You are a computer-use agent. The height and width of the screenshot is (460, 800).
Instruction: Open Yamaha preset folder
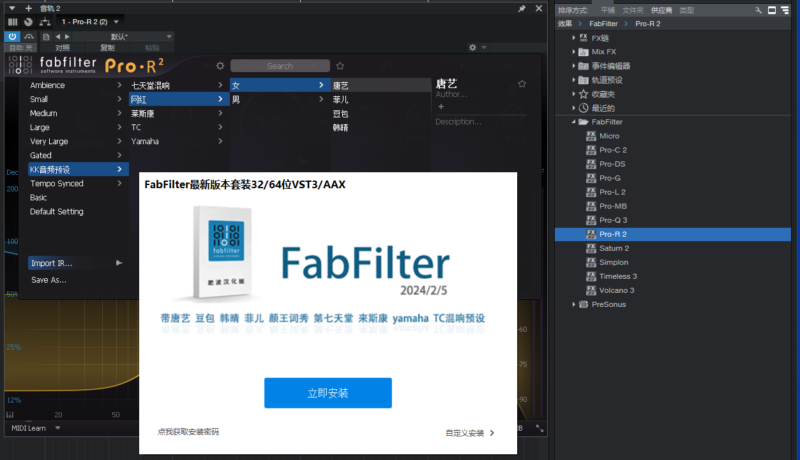click(177, 141)
